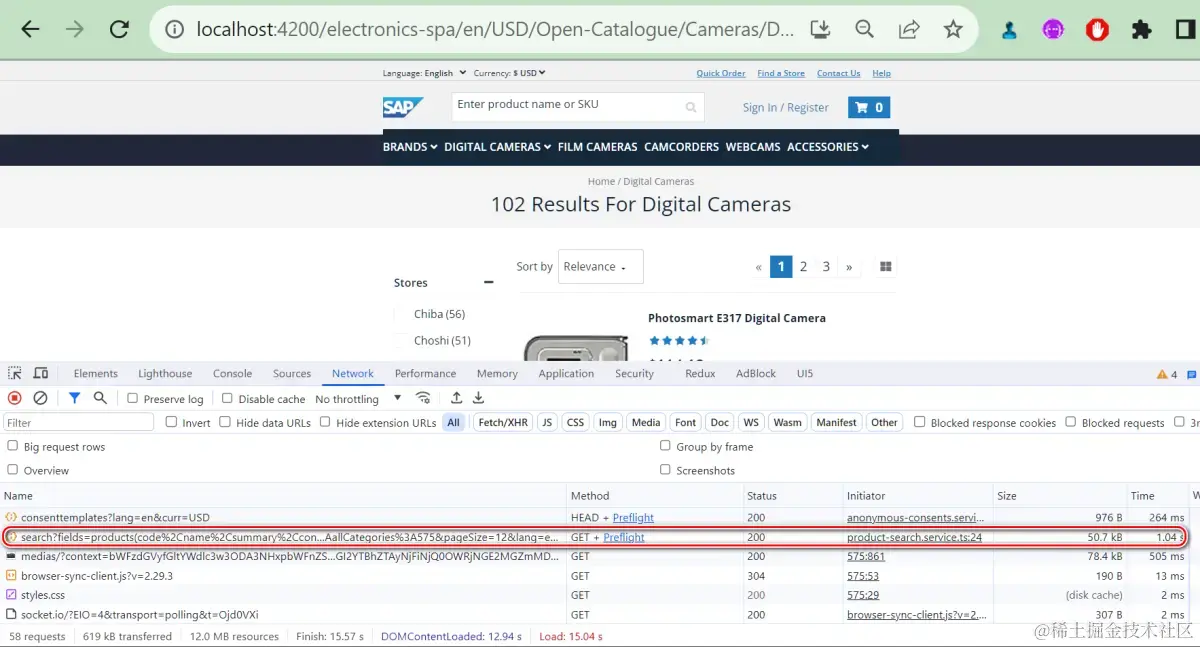Check Blocked response cookies
Viewport: 1200px width, 647px height.
(x=920, y=422)
